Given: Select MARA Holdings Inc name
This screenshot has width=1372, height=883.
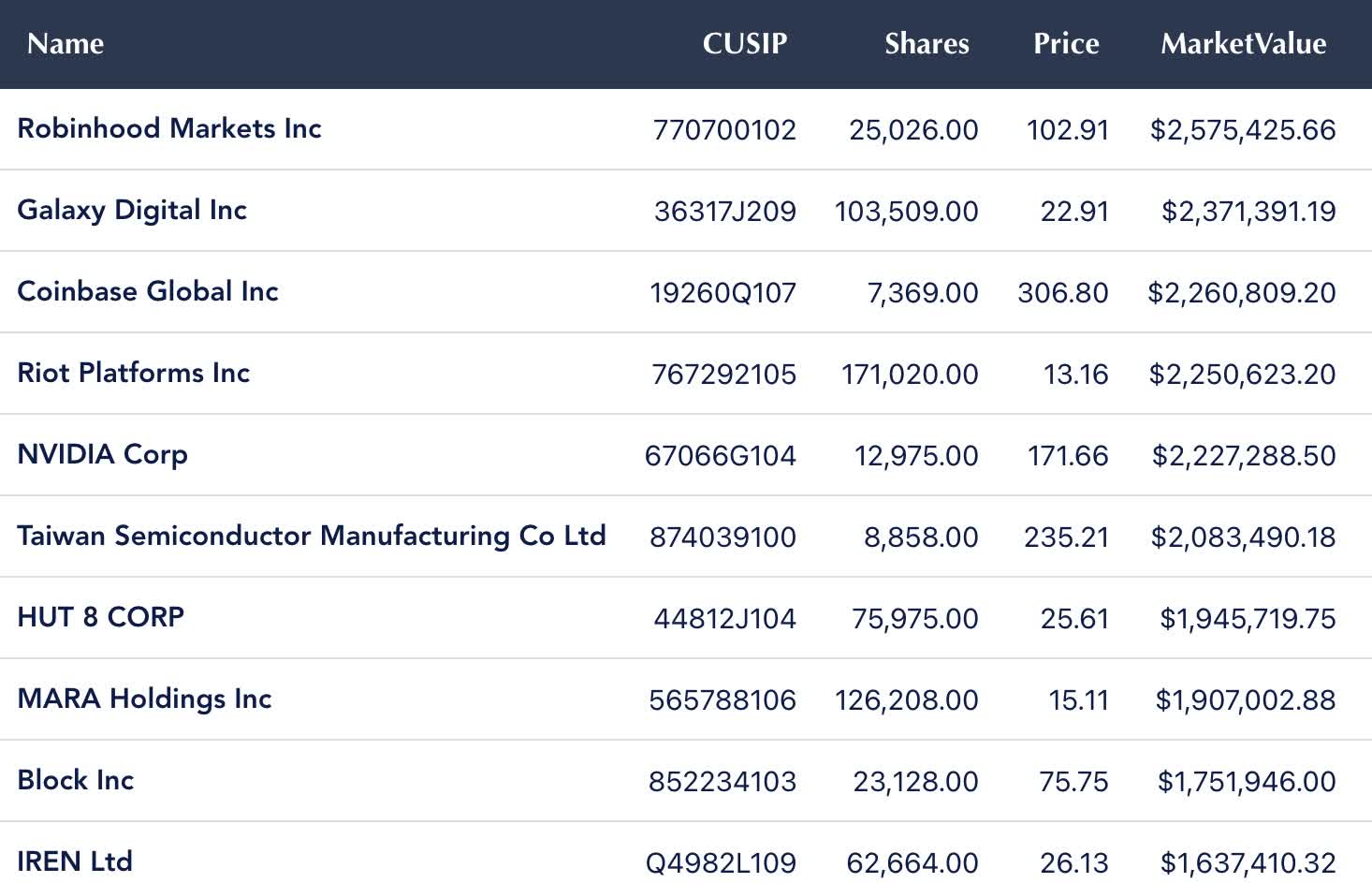Looking at the screenshot, I should [145, 699].
